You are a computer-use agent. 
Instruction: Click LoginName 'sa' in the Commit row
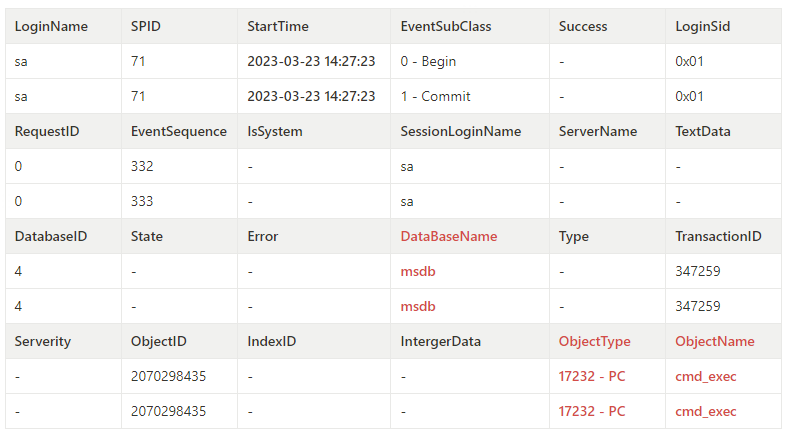(x=21, y=97)
